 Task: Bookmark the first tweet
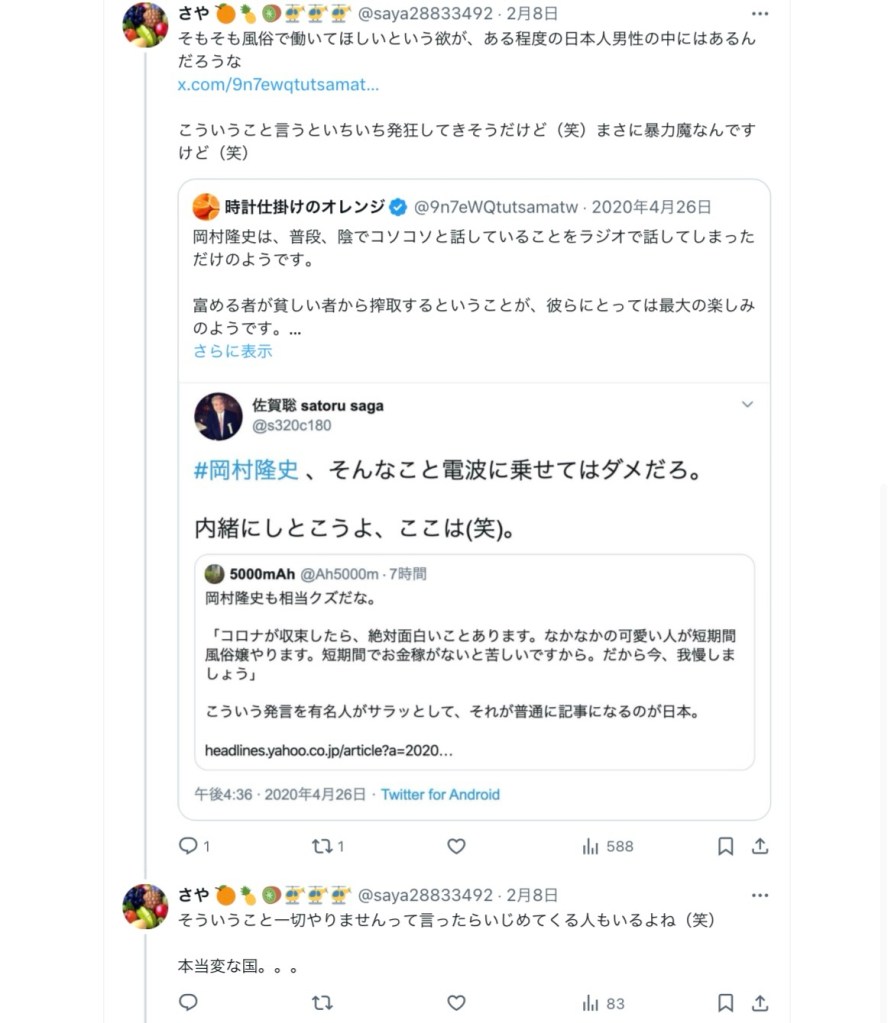[726, 846]
